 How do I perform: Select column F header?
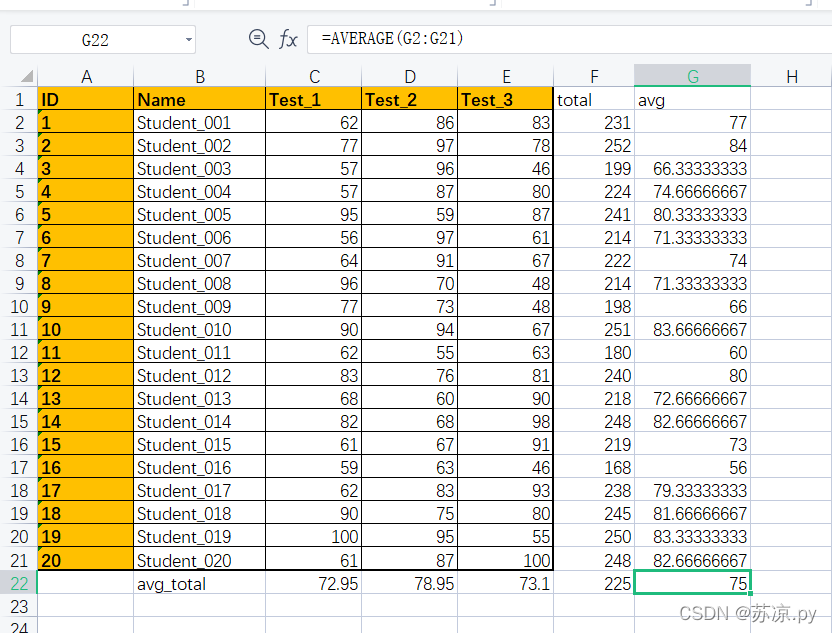pos(594,76)
